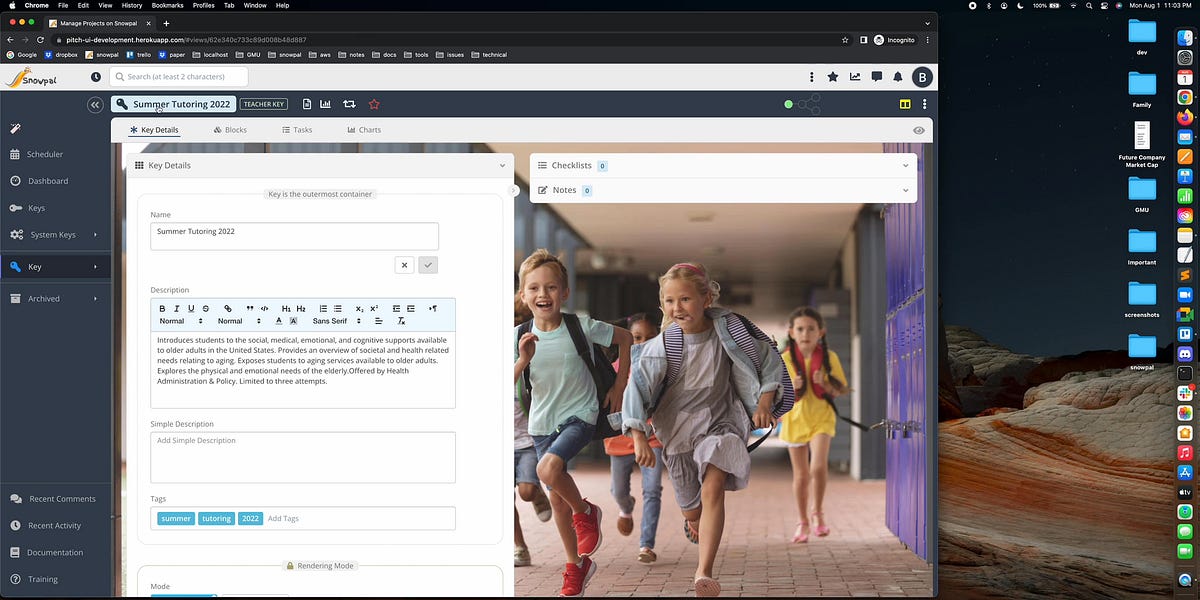Switch to the Tasks tab
The width and height of the screenshot is (1200, 600).
[x=297, y=130]
